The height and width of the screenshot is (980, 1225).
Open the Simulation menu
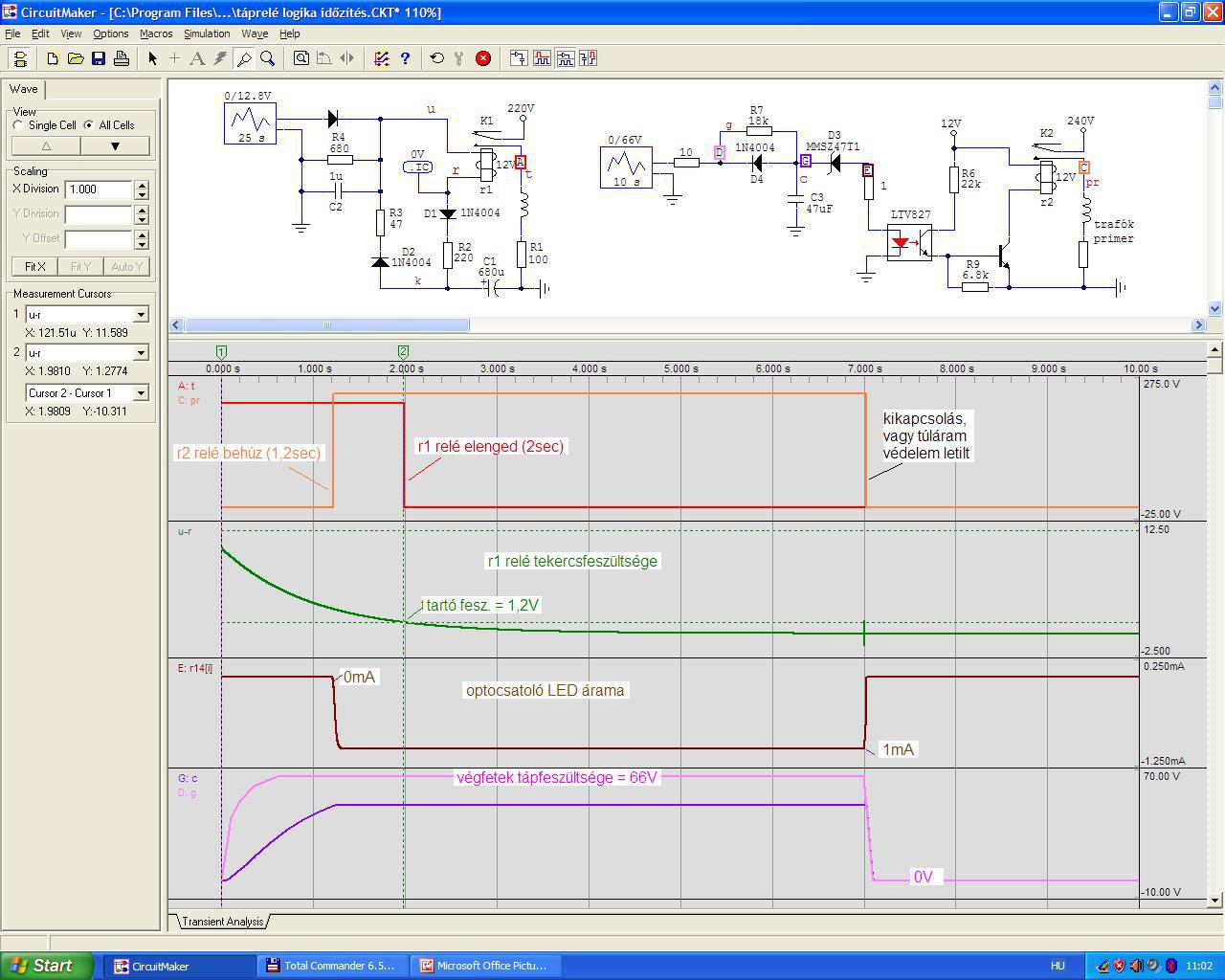pyautogui.click(x=207, y=33)
